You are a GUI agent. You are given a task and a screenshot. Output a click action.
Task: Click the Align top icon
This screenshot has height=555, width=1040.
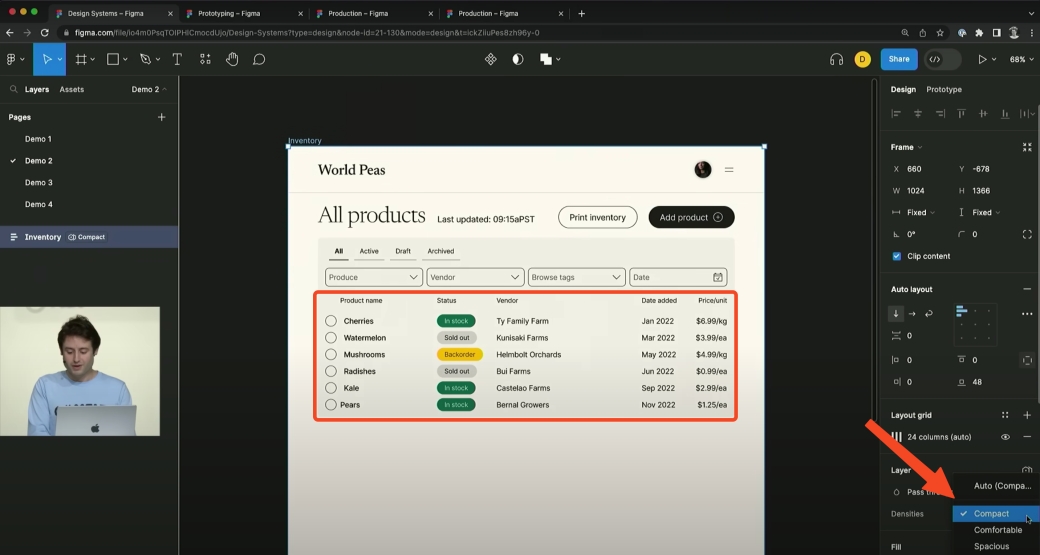point(961,113)
